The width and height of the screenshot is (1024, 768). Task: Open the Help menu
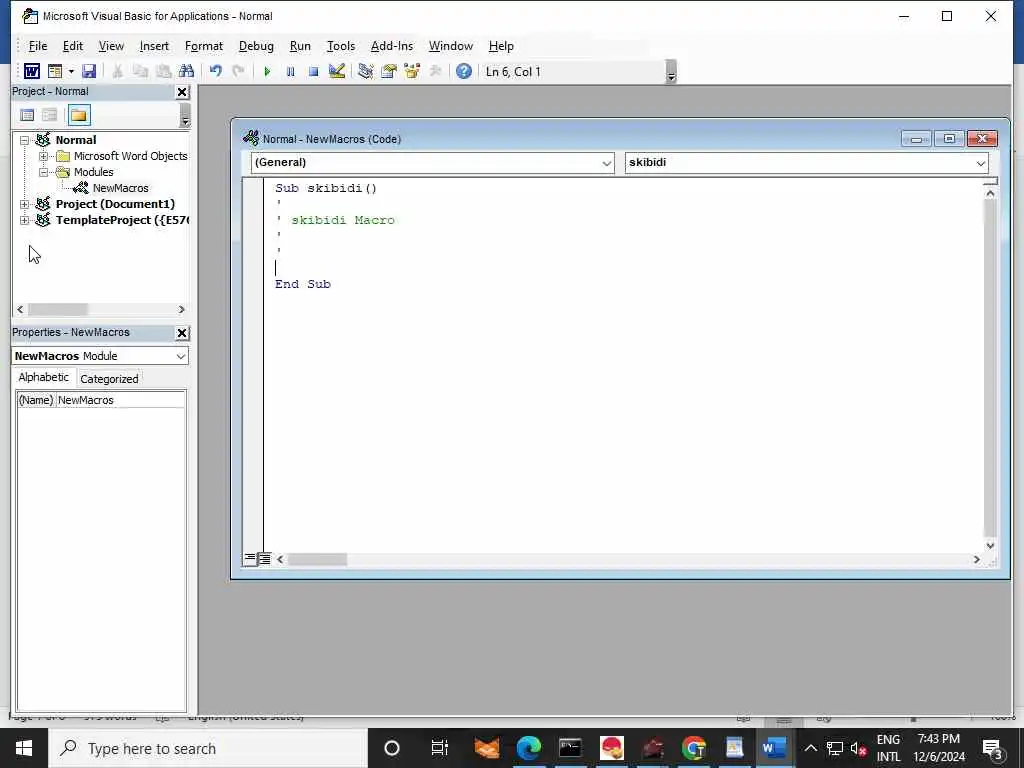[501, 46]
